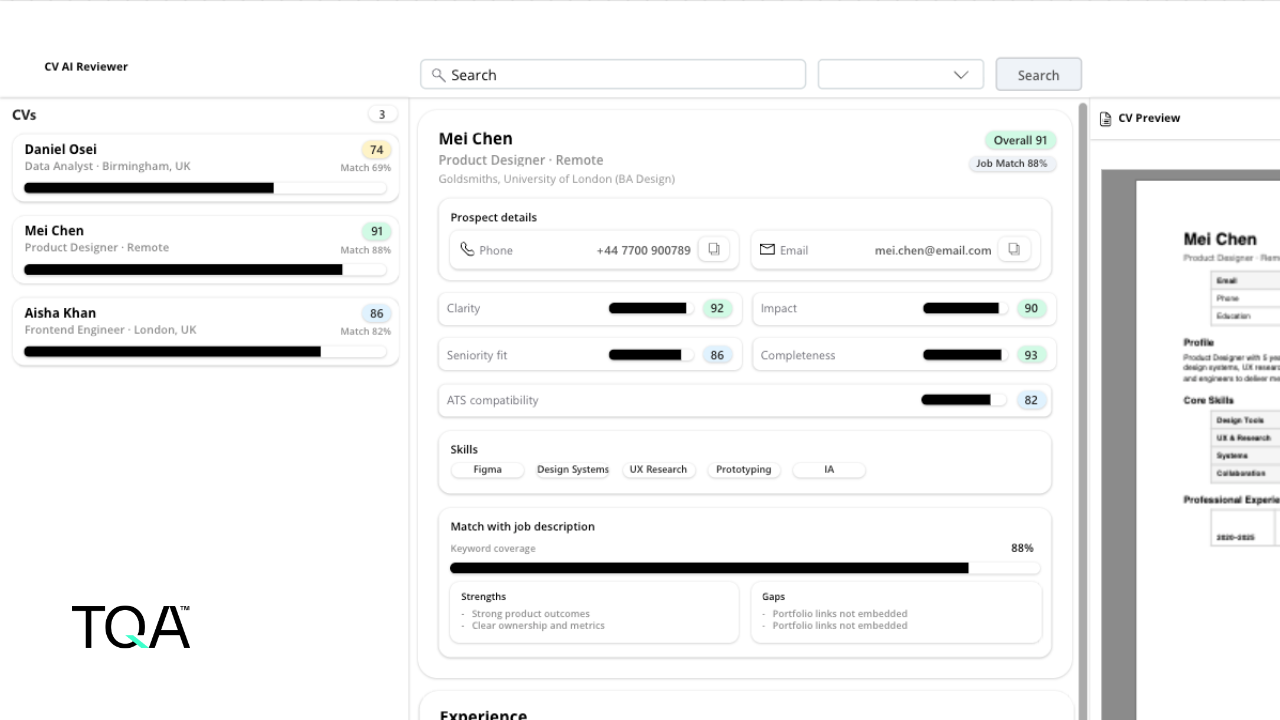Image resolution: width=1280 pixels, height=720 pixels.
Task: Click the email envelope icon
Action: [767, 250]
